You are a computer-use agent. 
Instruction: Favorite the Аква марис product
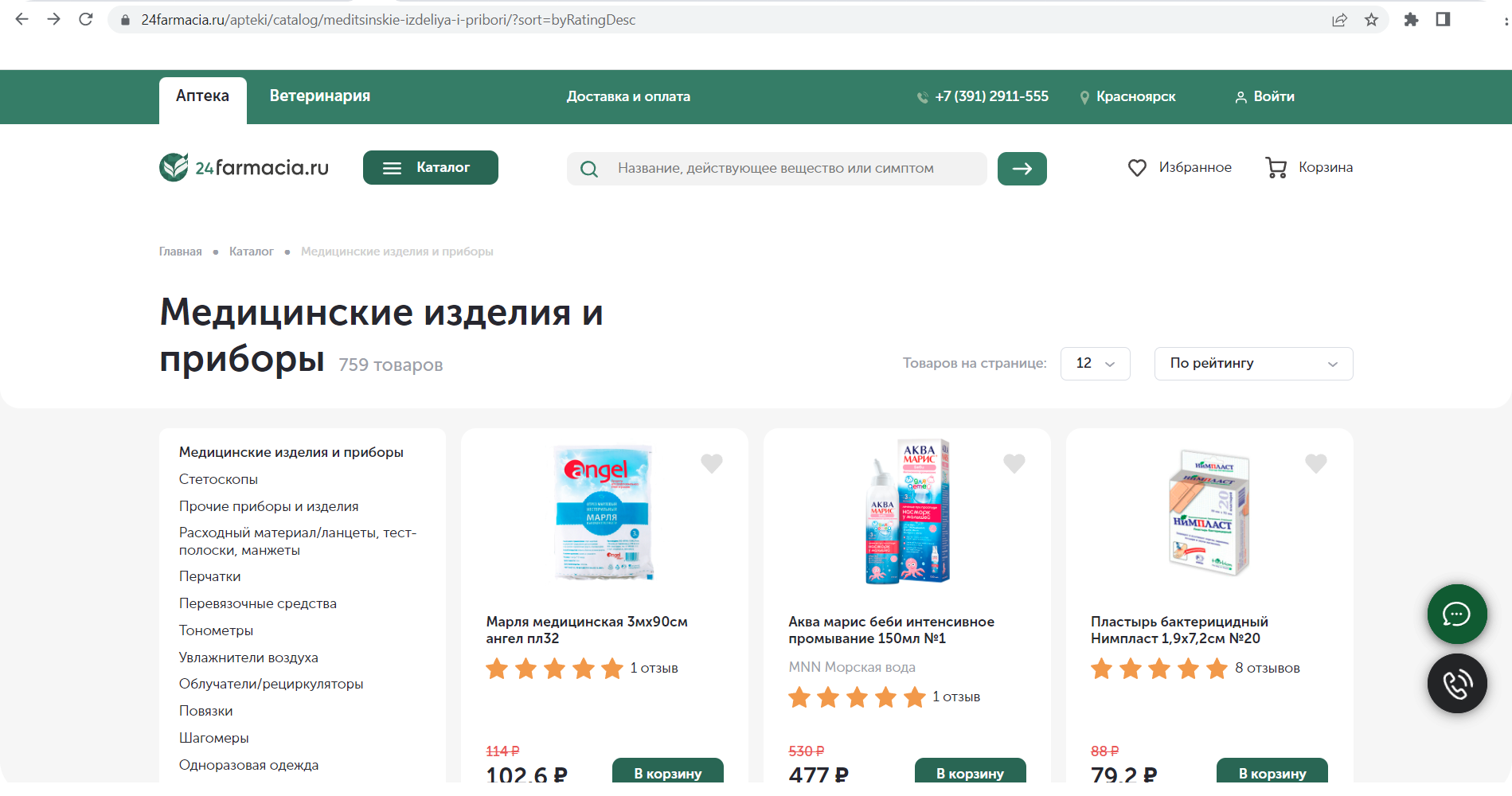point(1014,462)
